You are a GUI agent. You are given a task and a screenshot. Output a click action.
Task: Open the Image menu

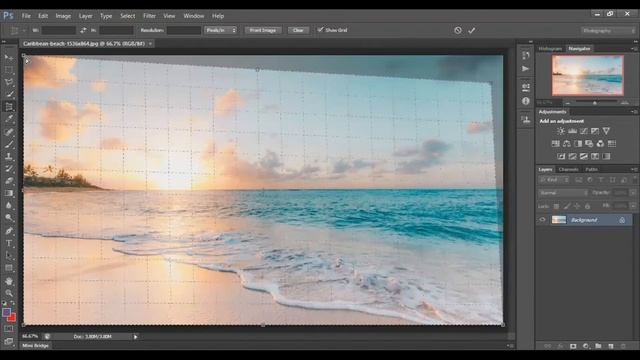tap(63, 16)
